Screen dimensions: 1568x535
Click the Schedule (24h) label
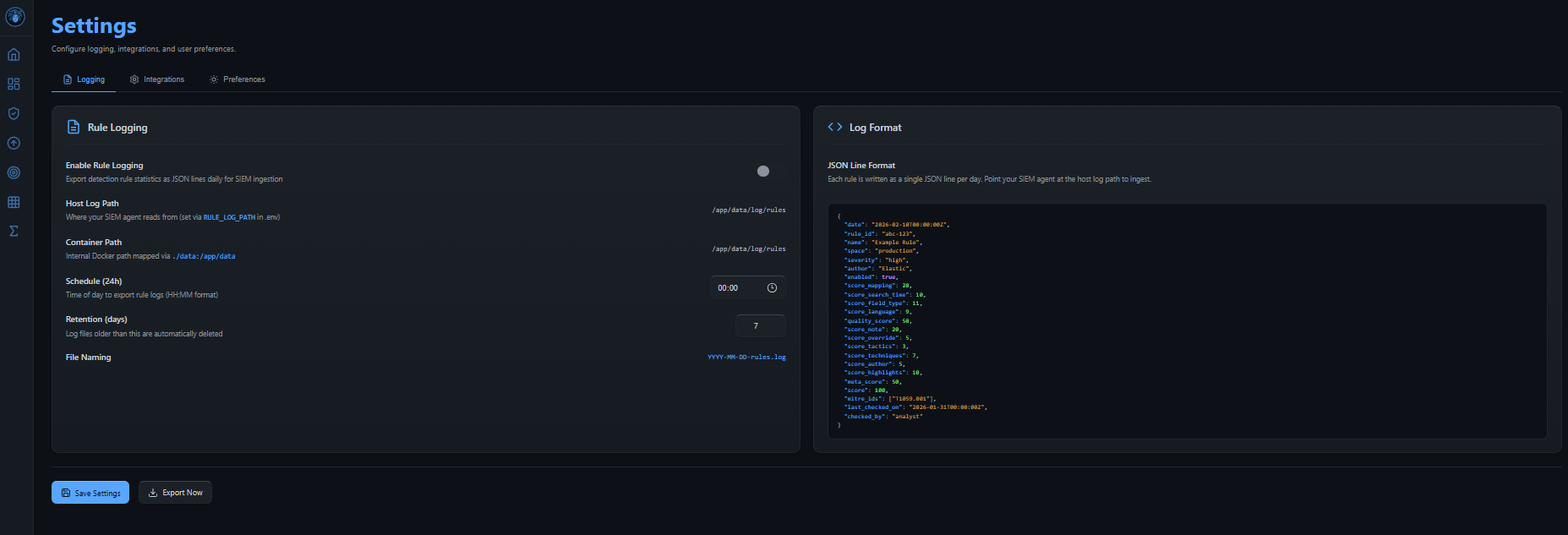click(x=94, y=281)
